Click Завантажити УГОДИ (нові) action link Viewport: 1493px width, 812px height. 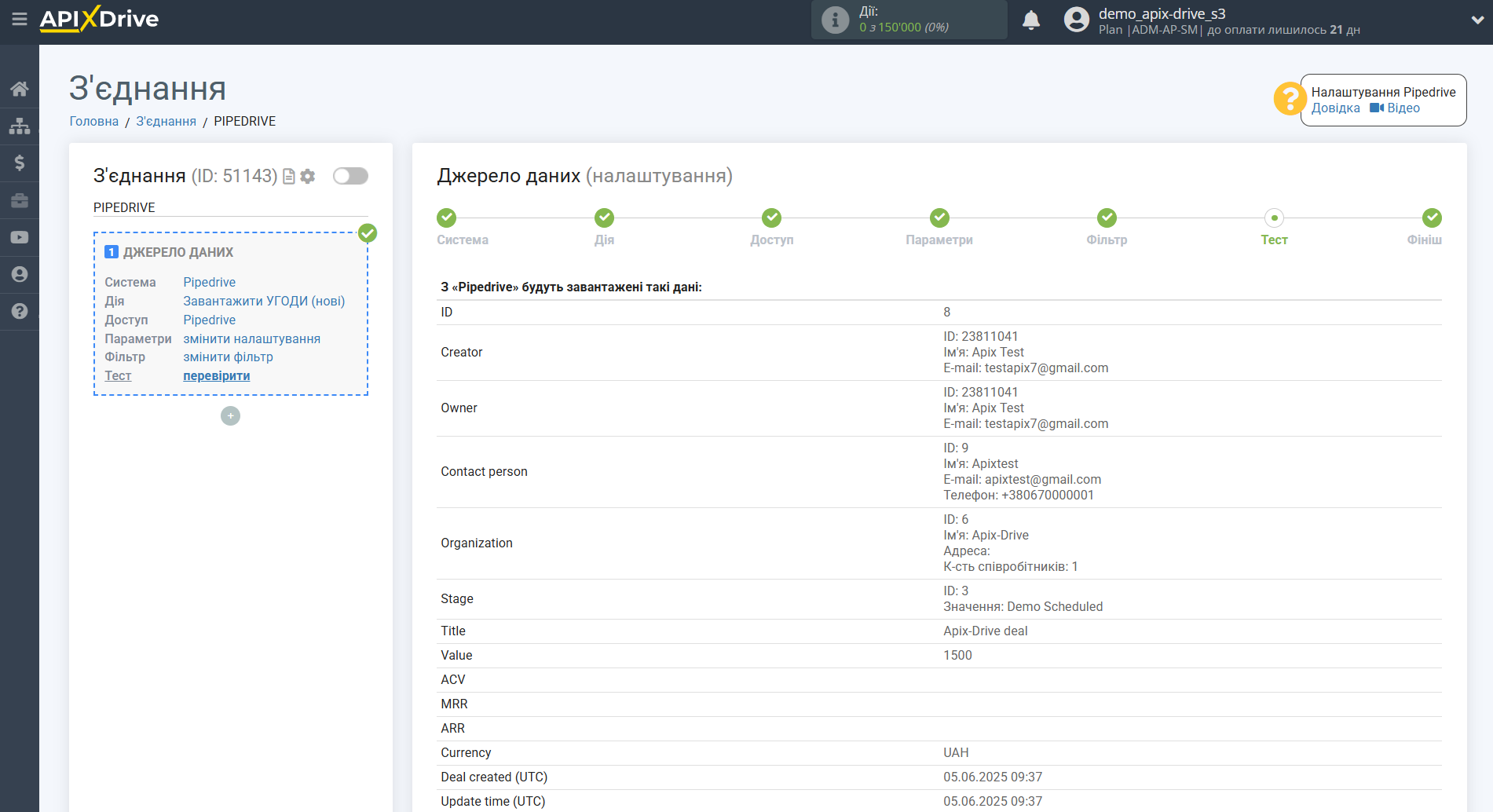click(264, 301)
